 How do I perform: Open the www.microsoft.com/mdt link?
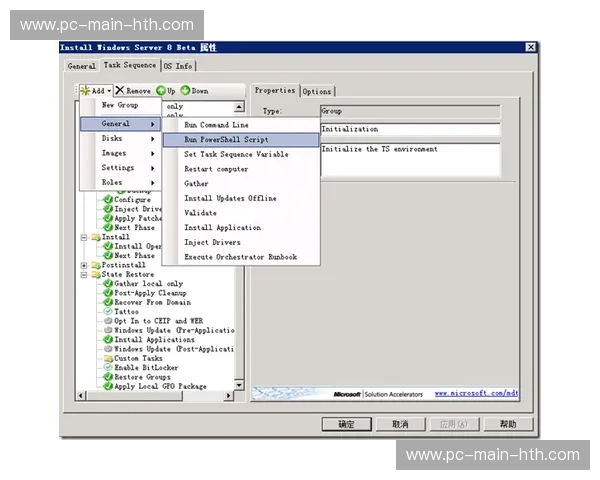point(476,393)
